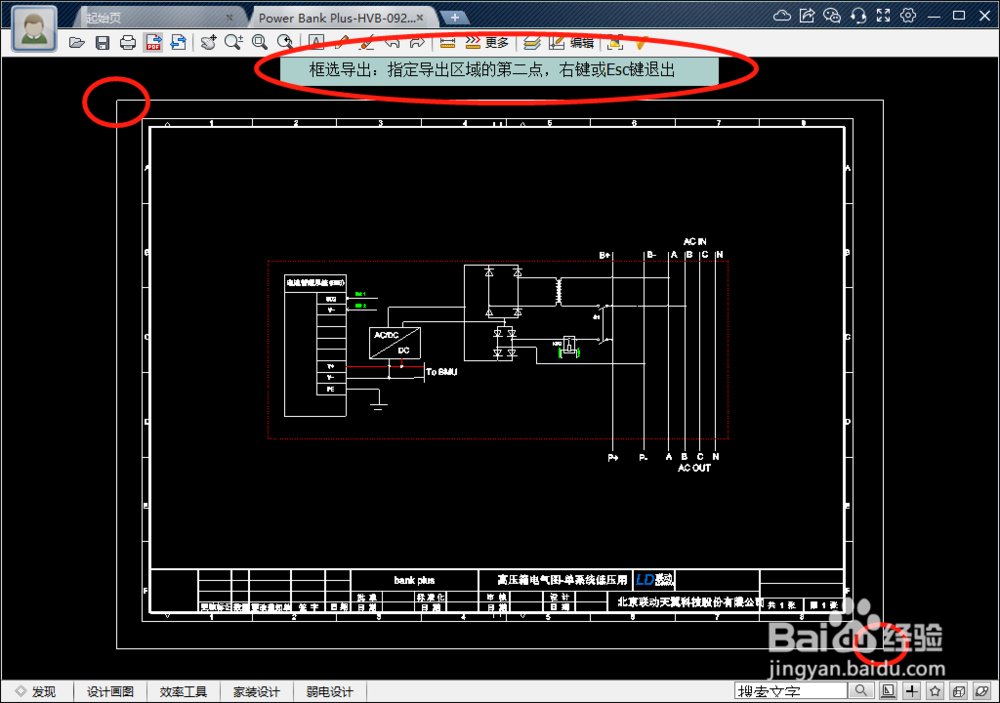
Task: Close the 起始页 tab
Action: 230,18
